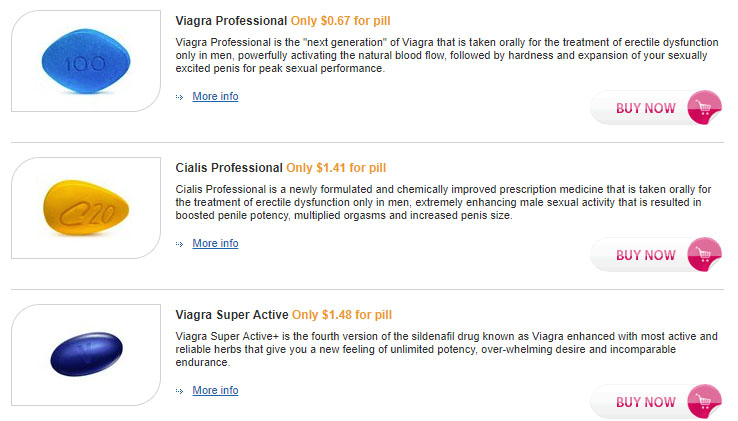Click arrow bullet beside Cialis Professional More info

click(180, 244)
